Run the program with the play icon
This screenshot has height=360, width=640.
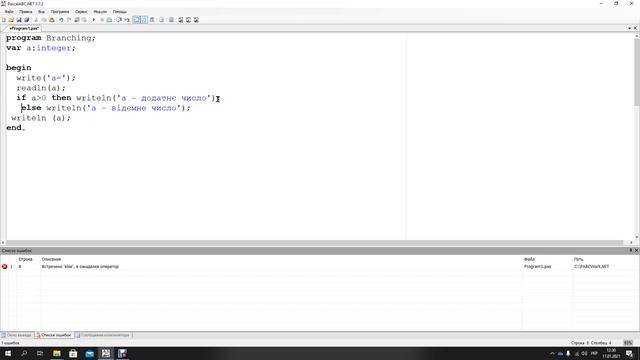pyautogui.click(x=93, y=20)
